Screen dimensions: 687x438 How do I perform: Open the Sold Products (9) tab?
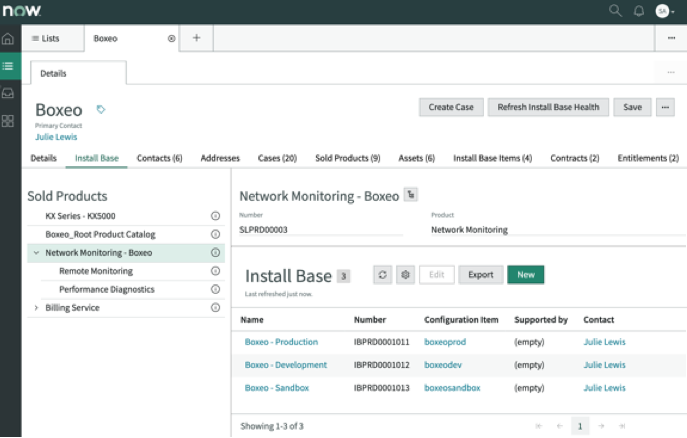pyautogui.click(x=348, y=158)
